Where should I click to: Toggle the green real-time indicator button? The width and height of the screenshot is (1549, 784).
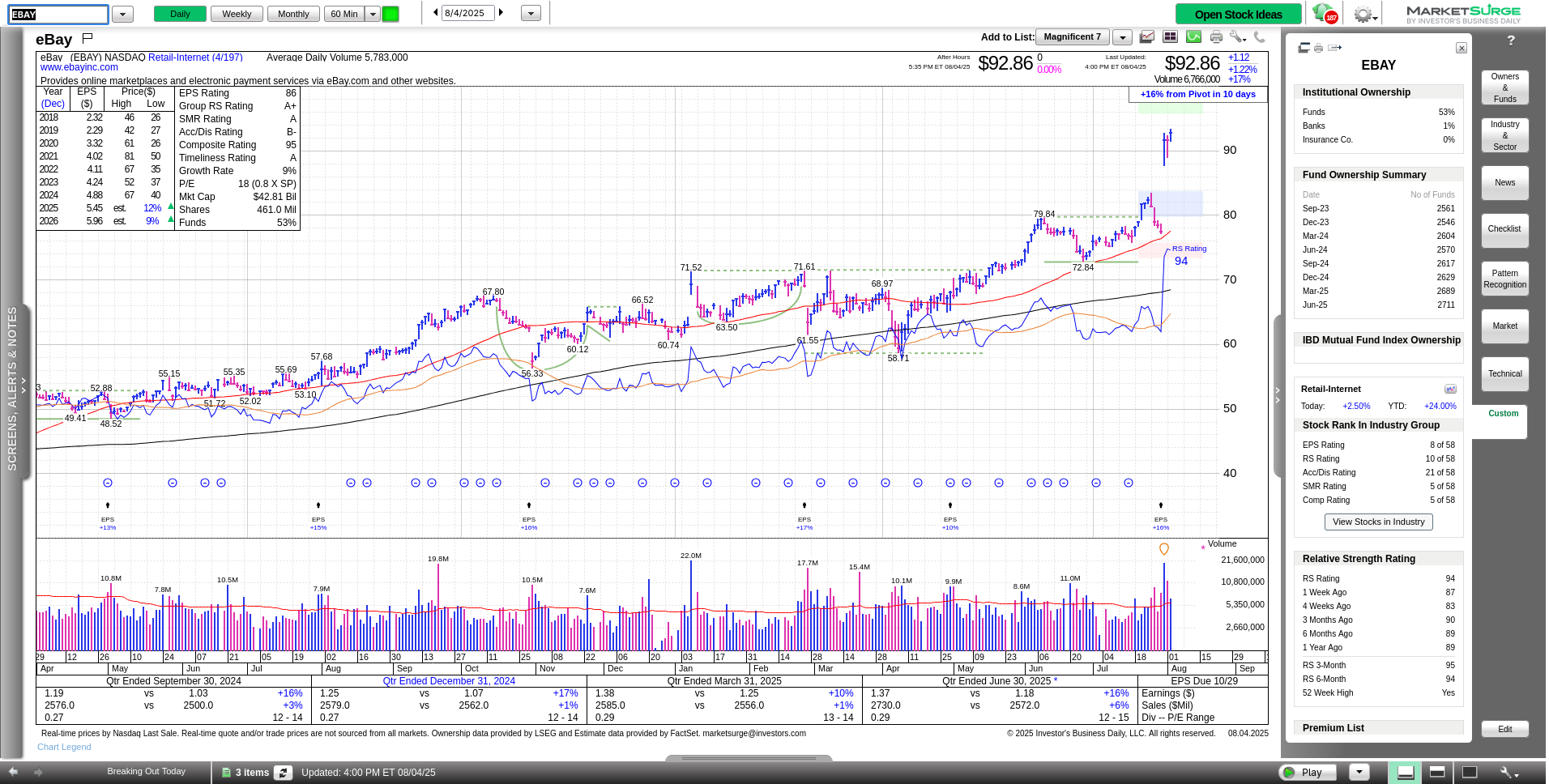[x=390, y=14]
